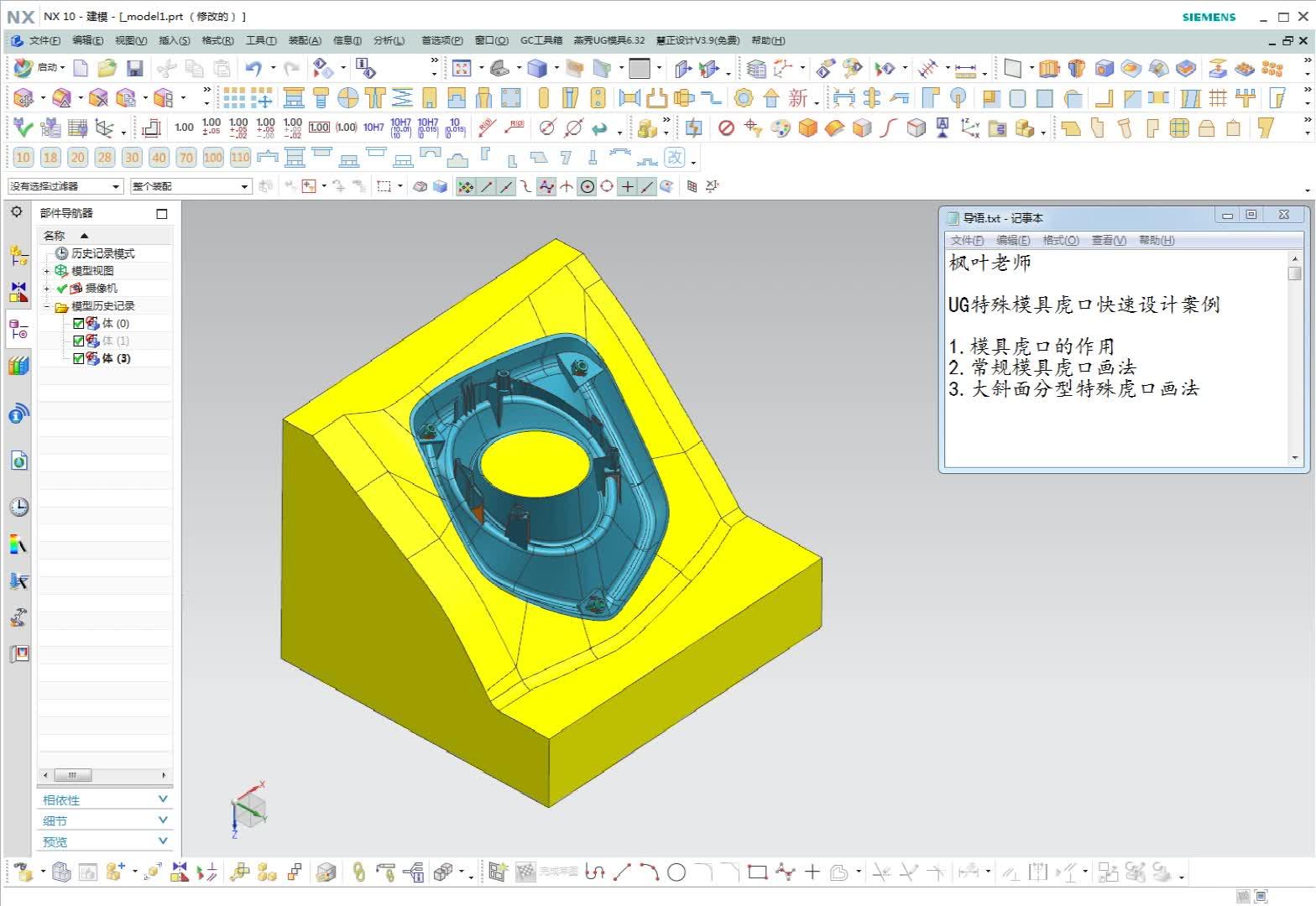The image size is (1316, 906).
Task: Toggle the end point snap option
Action: point(486,186)
